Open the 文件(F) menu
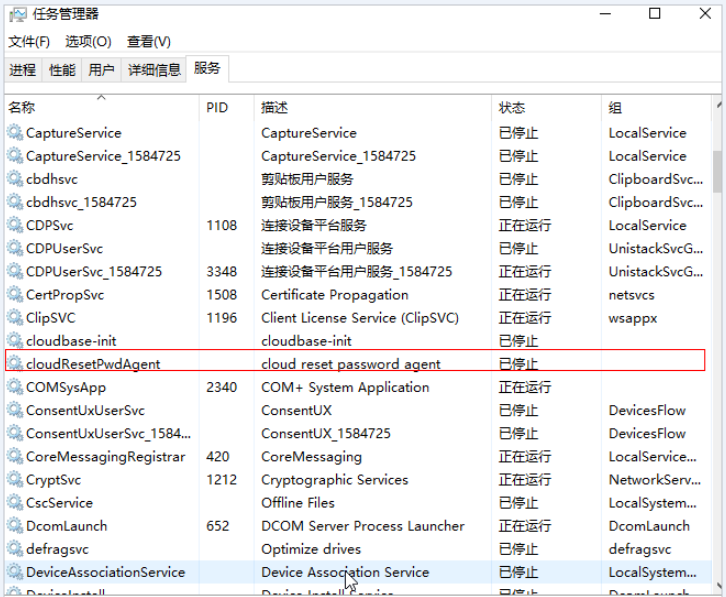 pos(29,42)
